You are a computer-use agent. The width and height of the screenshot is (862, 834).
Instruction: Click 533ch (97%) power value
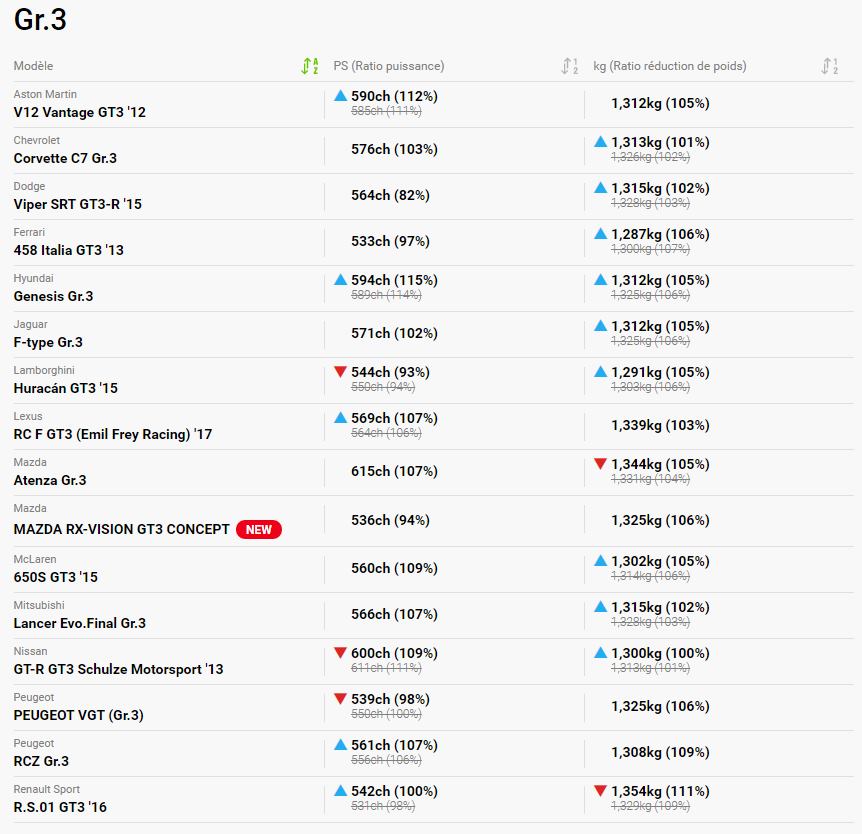coord(390,241)
